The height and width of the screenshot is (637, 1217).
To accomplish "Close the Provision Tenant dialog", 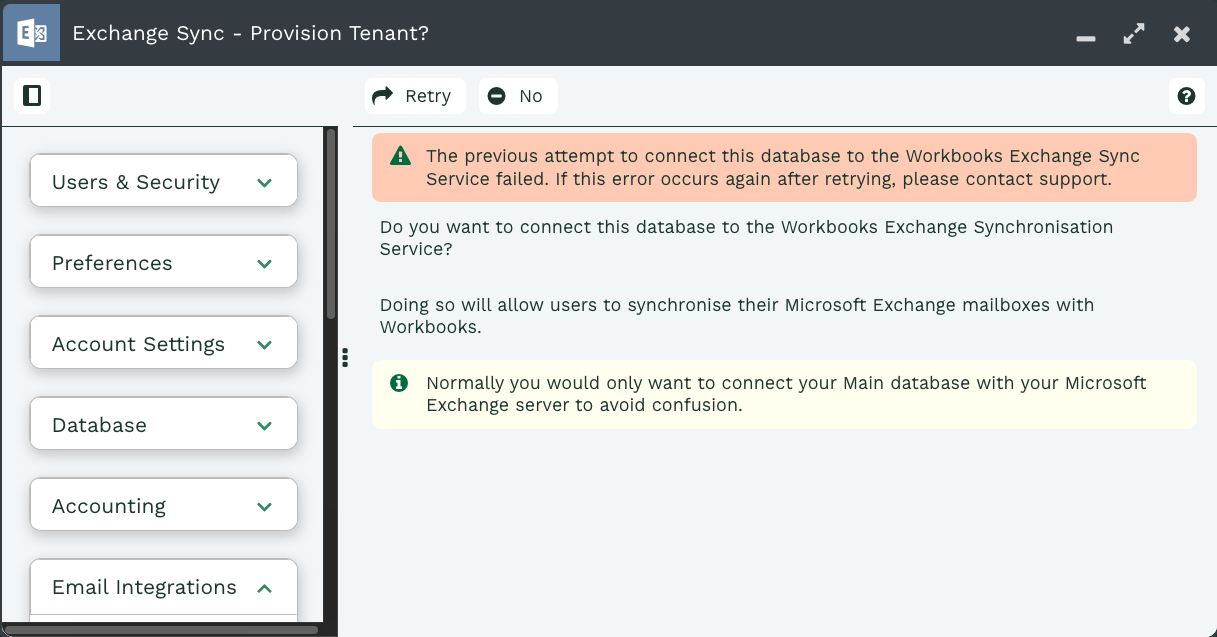I will click(1182, 34).
